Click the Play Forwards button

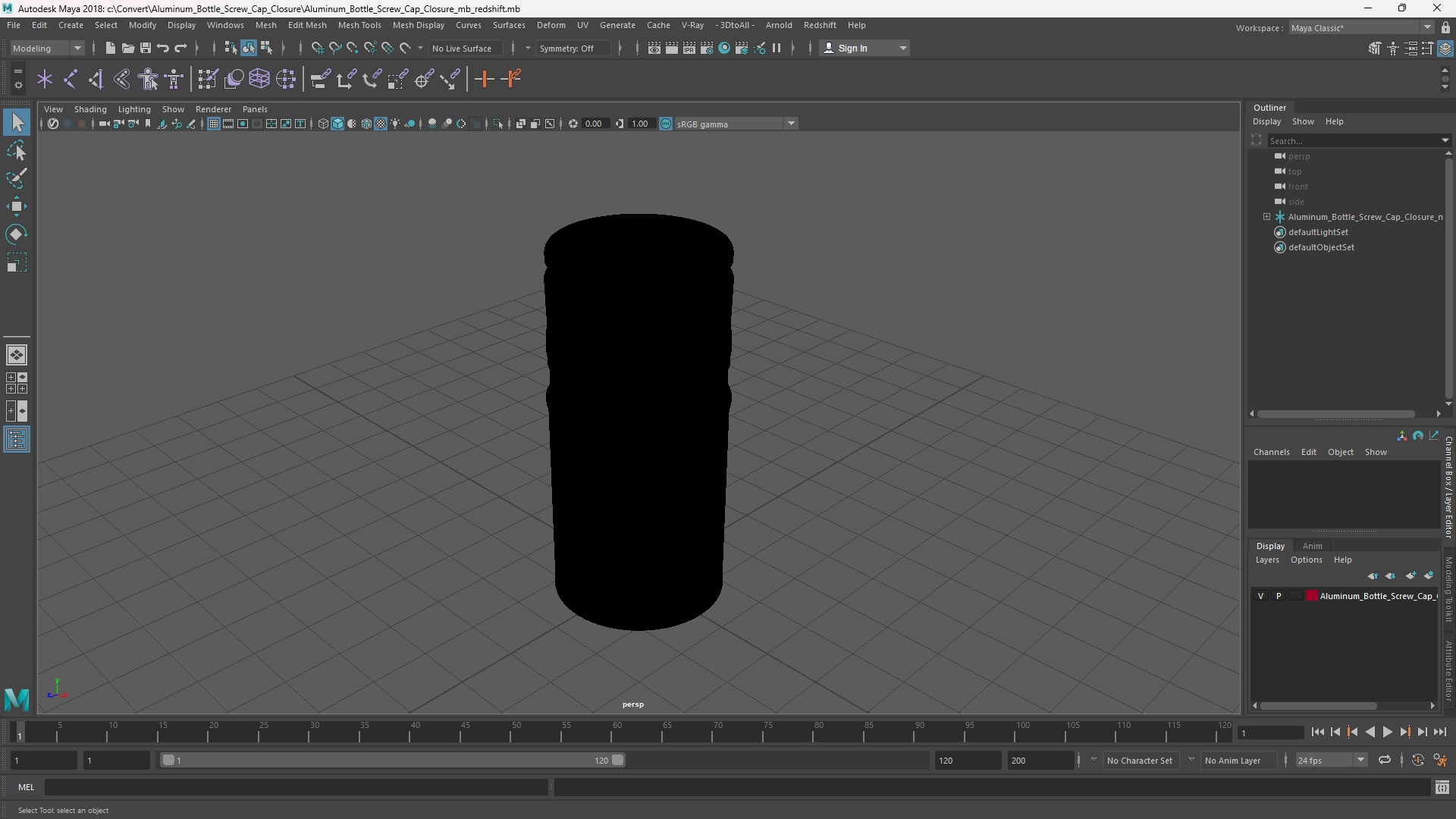coord(1387,733)
